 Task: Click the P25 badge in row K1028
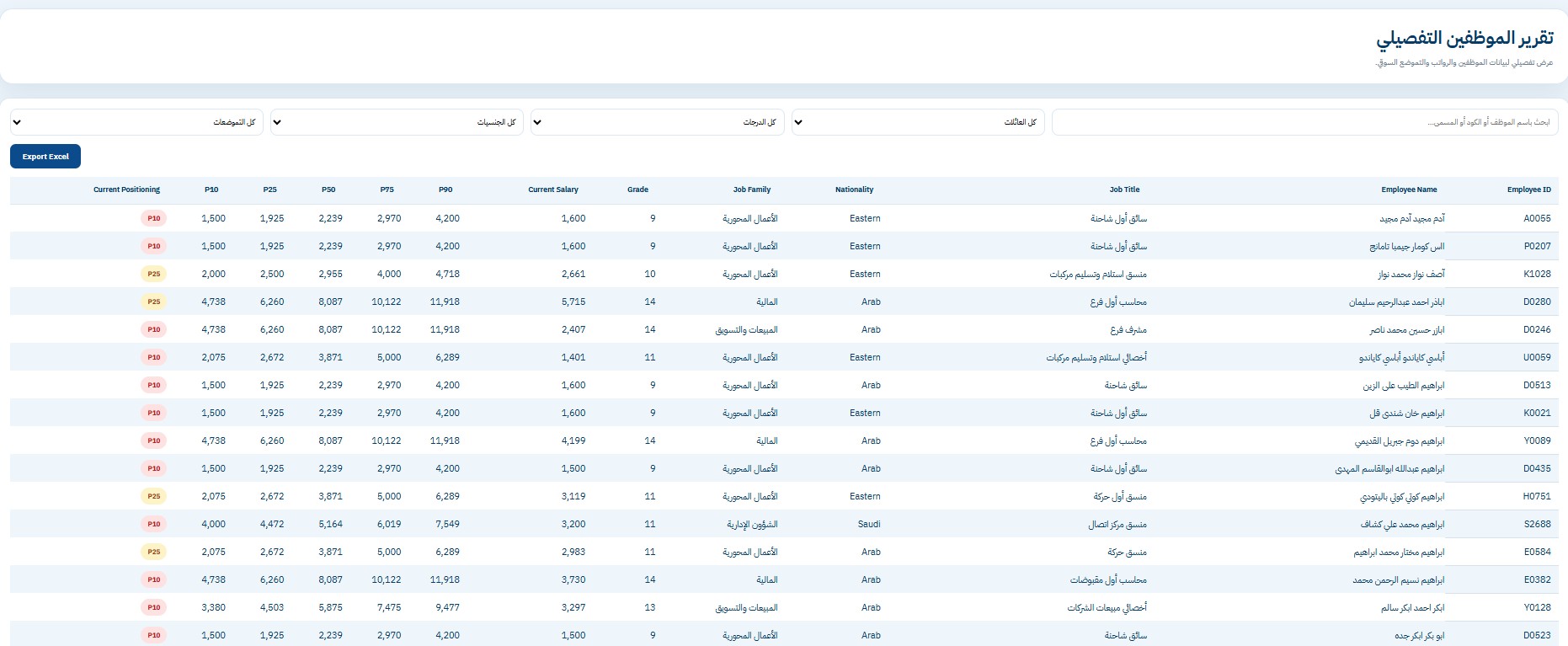(x=153, y=274)
